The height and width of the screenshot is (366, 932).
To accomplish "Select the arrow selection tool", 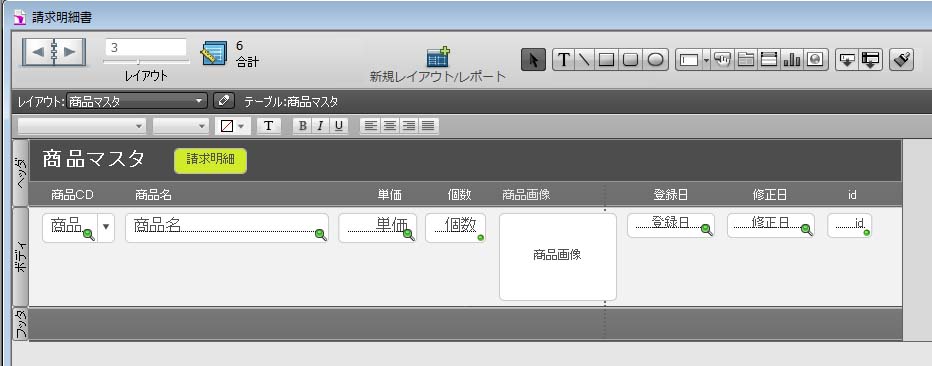I will tap(533, 59).
